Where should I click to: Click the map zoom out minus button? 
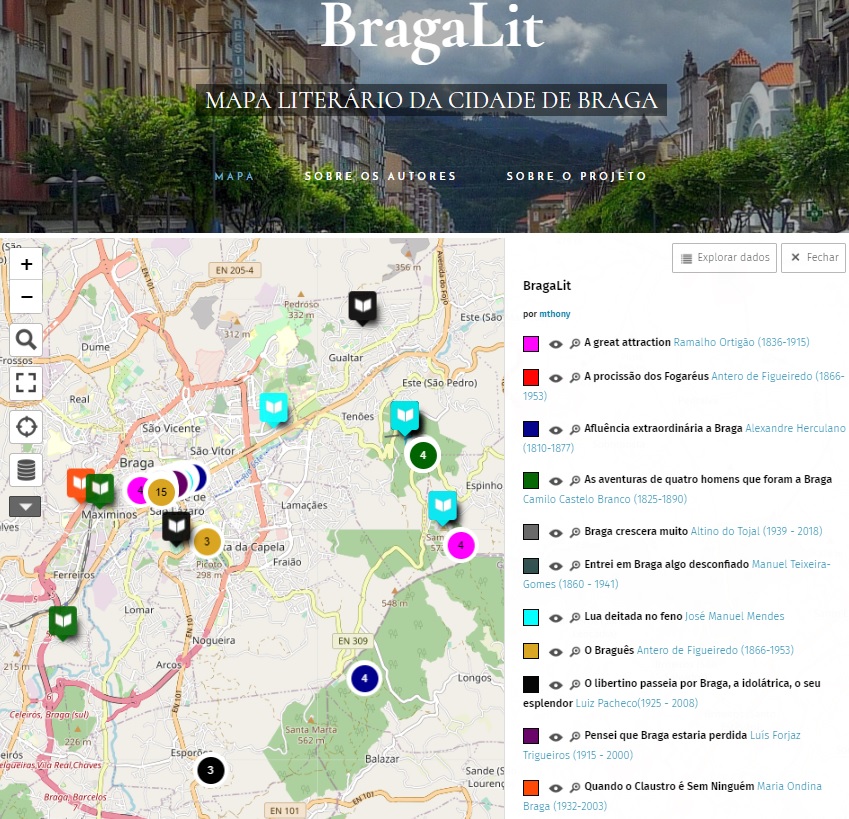click(26, 297)
